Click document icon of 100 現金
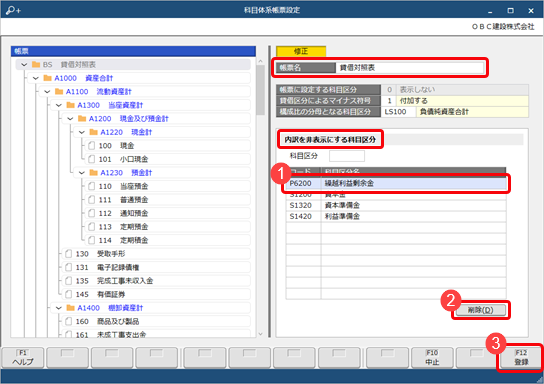Screen dimensions: 544x384 (92, 146)
